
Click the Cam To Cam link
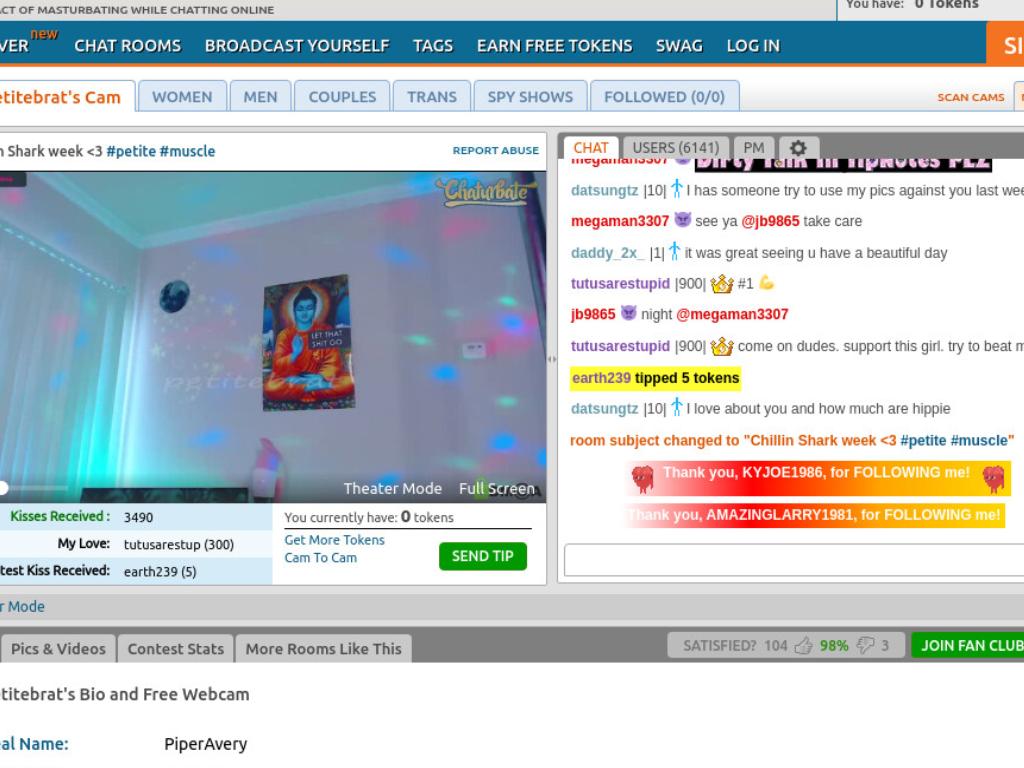point(321,558)
